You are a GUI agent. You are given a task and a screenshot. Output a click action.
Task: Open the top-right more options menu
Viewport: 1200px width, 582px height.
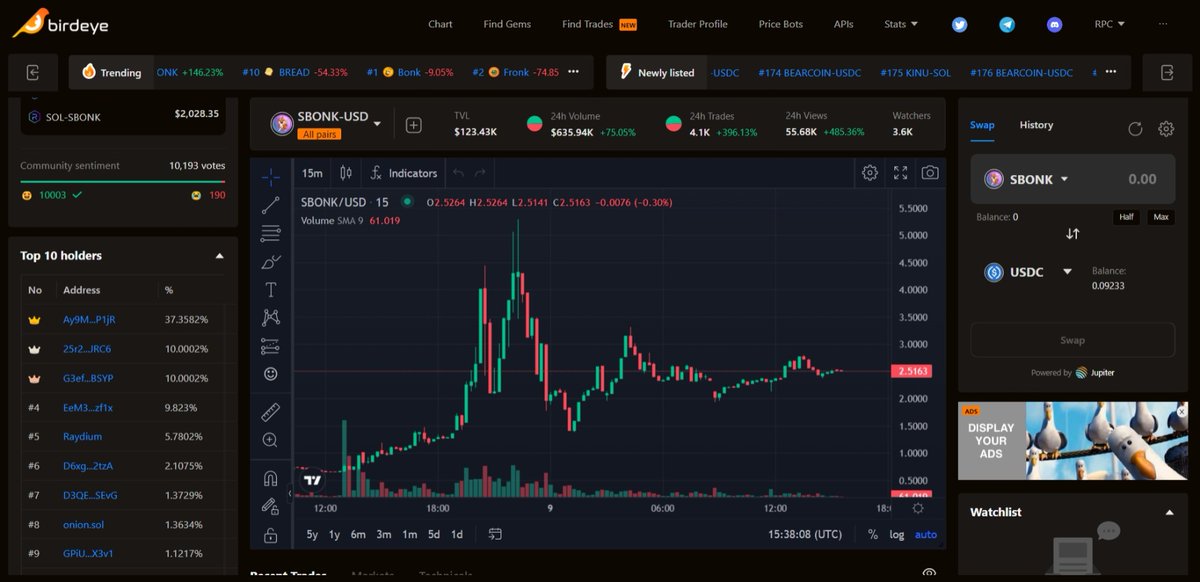click(1163, 24)
